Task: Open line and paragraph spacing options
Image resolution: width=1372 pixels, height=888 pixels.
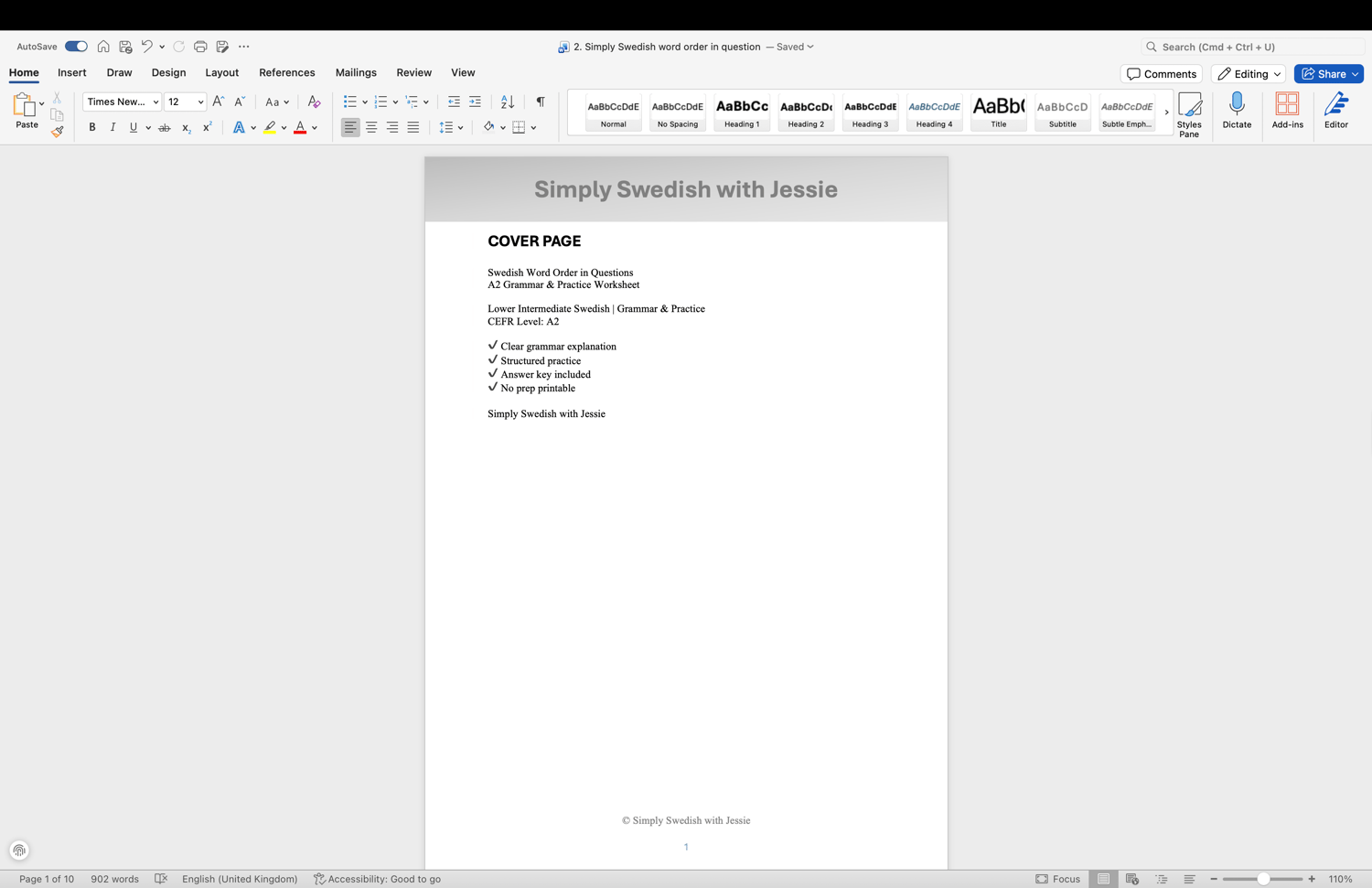Action: coord(450,128)
